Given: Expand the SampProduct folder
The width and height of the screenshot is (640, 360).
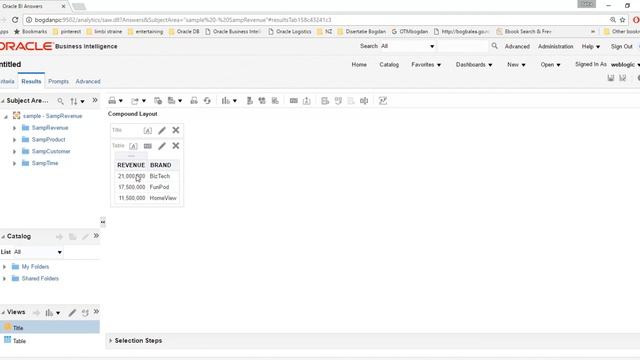Looking at the screenshot, I should [14, 140].
